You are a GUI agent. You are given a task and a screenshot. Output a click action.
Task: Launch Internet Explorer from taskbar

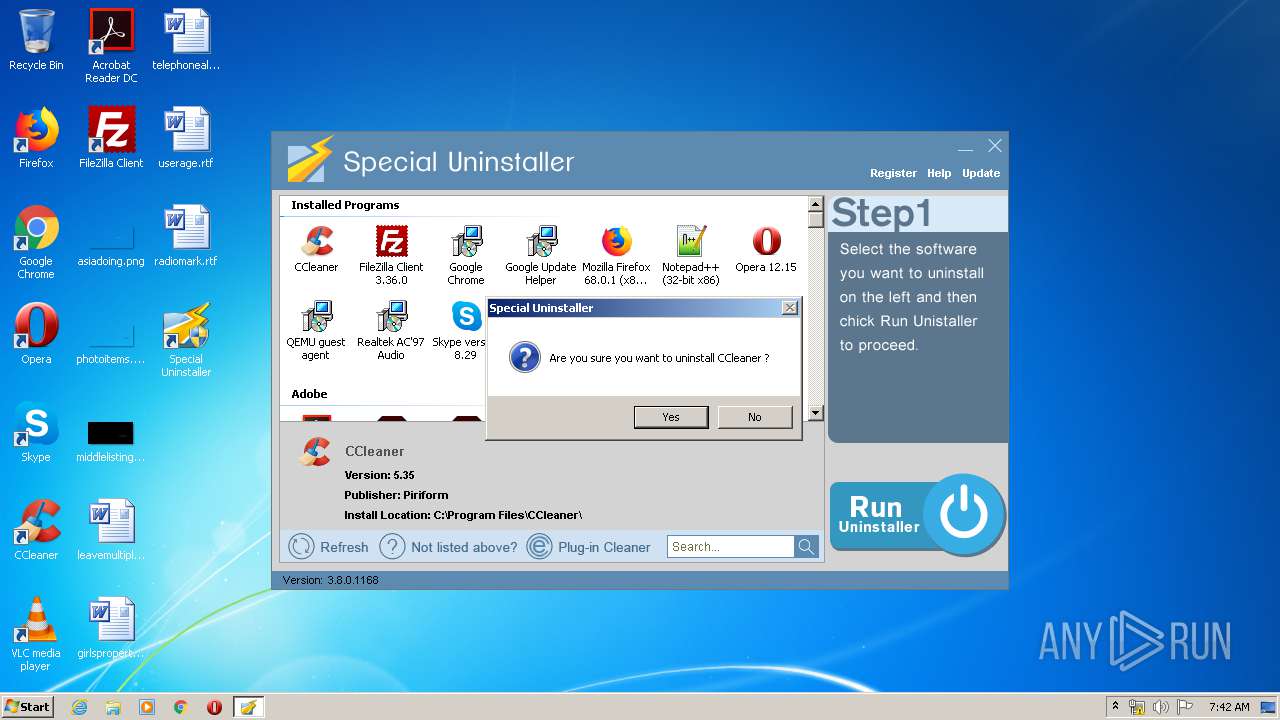[x=79, y=707]
